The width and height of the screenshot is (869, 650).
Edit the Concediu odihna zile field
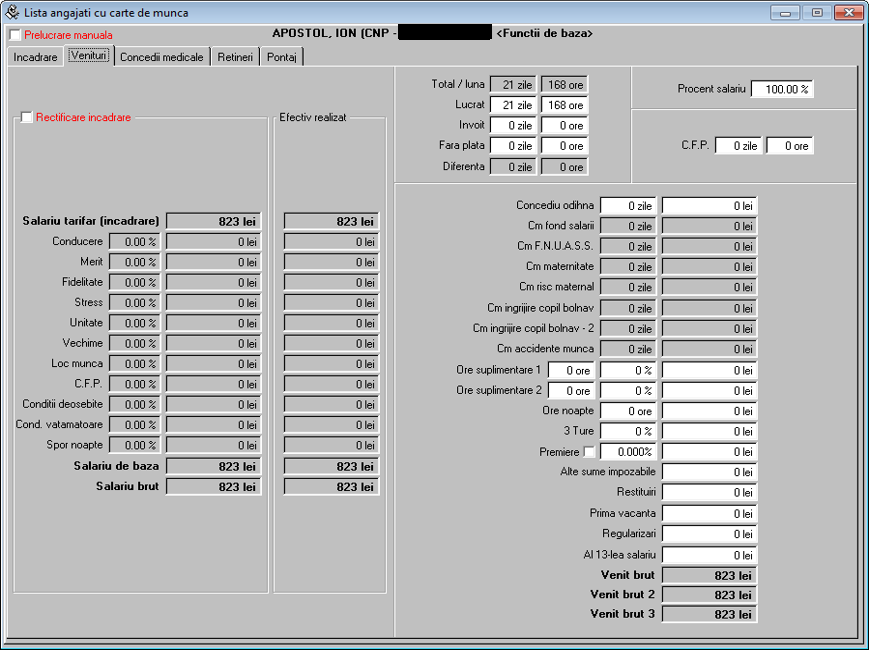(629, 206)
